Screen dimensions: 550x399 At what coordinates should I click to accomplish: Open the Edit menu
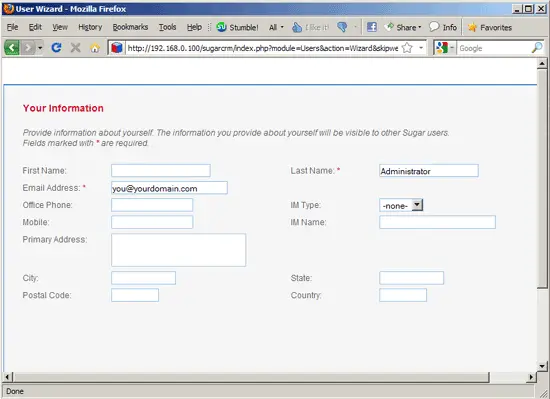(x=35, y=27)
